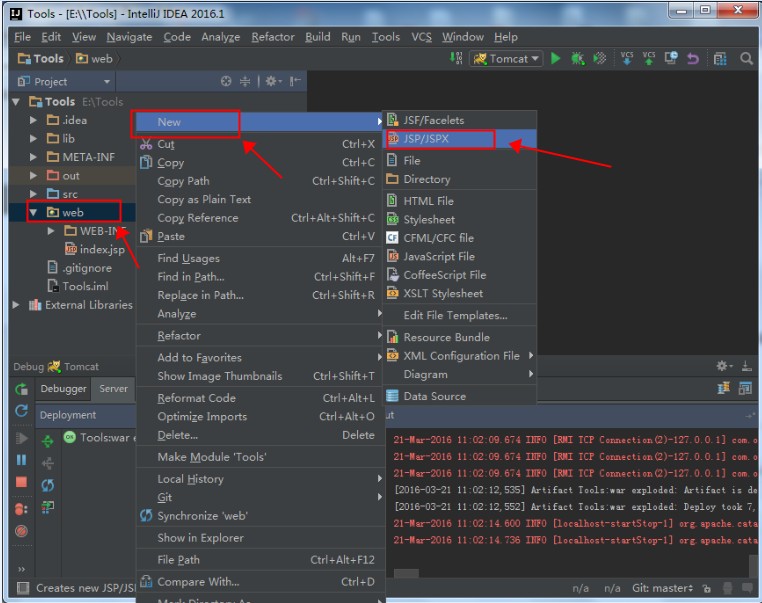This screenshot has width=762, height=603.
Task: Run with coverage icon in toolbar
Action: tap(600, 59)
